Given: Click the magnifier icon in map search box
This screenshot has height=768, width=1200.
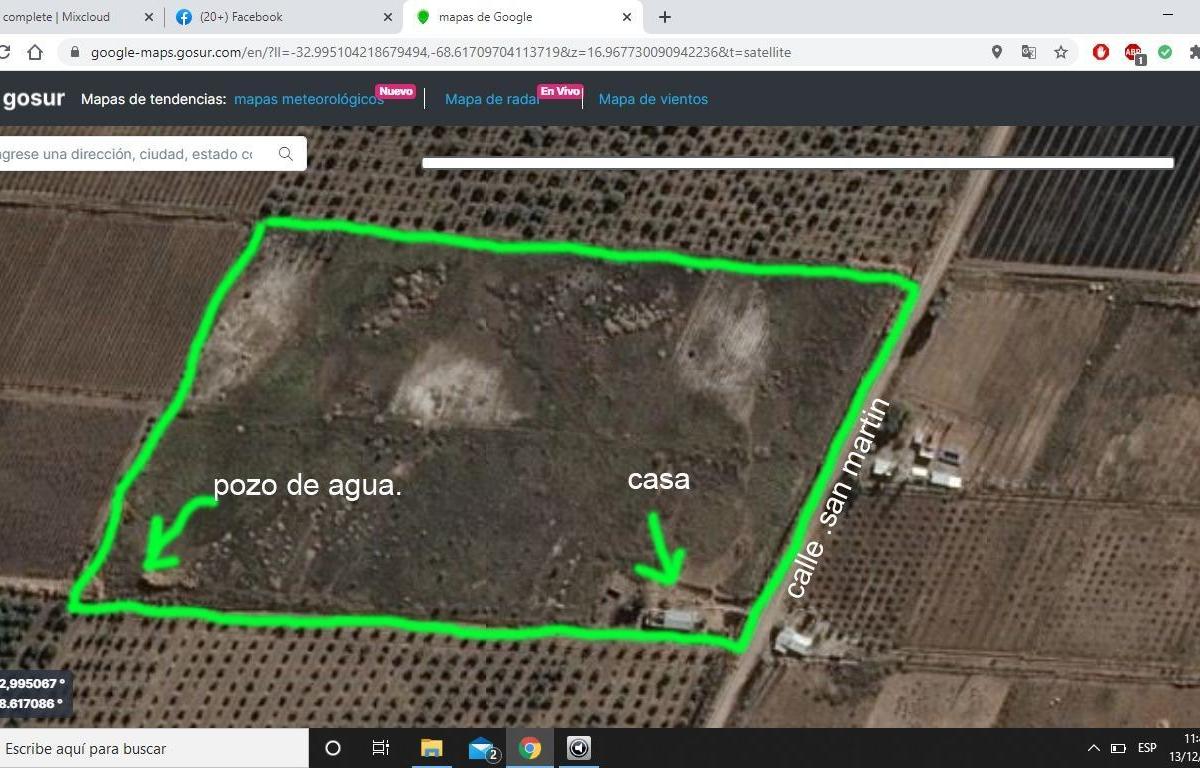Looking at the screenshot, I should point(286,154).
